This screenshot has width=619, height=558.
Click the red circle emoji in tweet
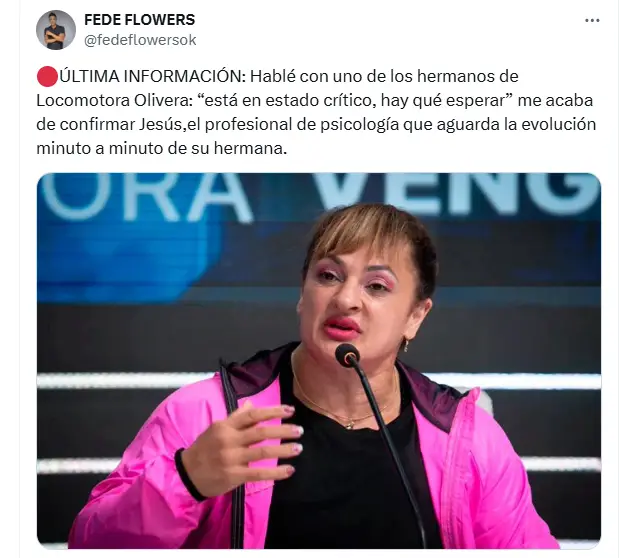click(x=47, y=77)
